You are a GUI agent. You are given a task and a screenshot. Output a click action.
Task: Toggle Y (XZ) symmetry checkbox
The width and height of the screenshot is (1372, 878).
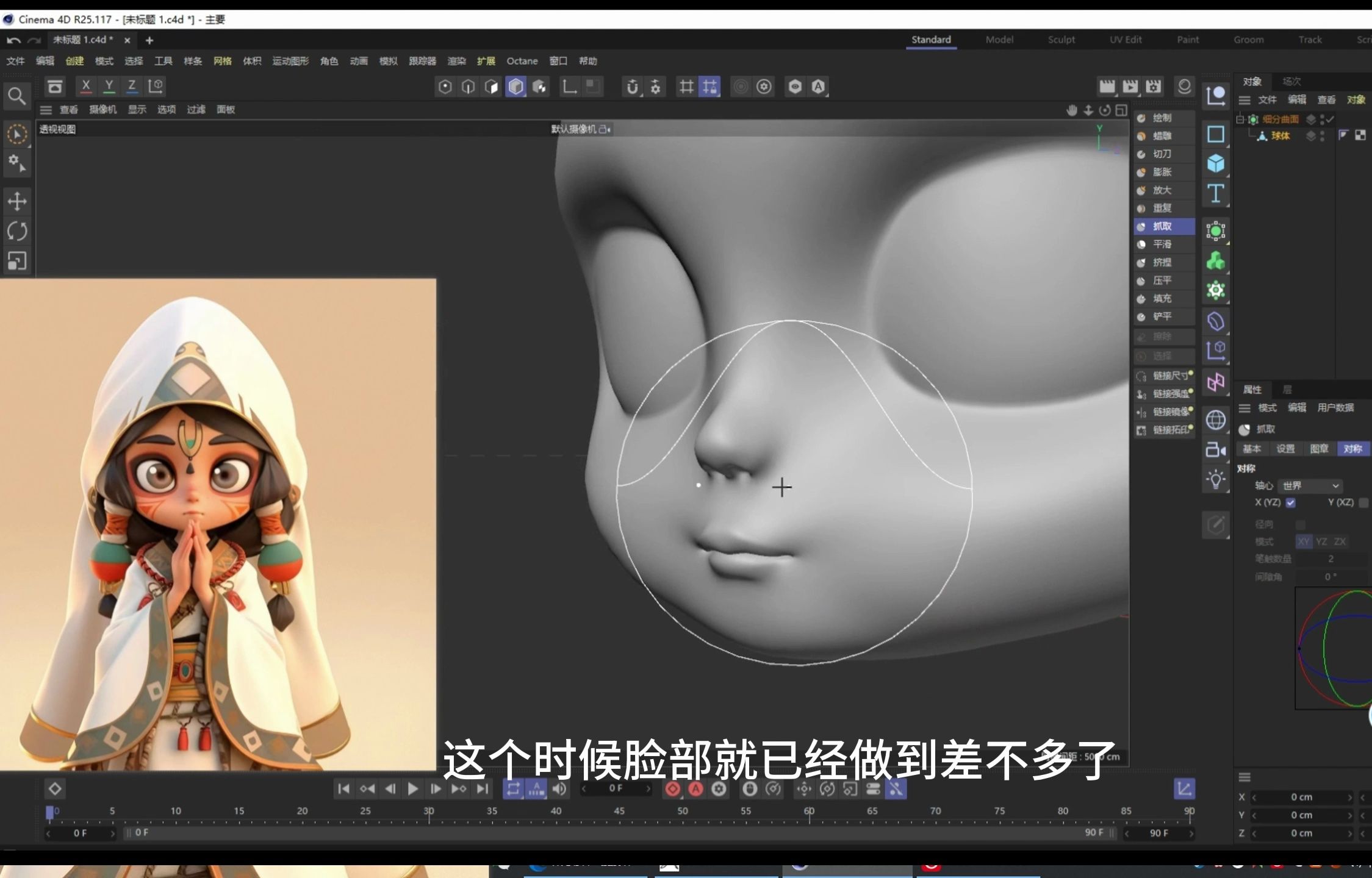[x=1364, y=503]
